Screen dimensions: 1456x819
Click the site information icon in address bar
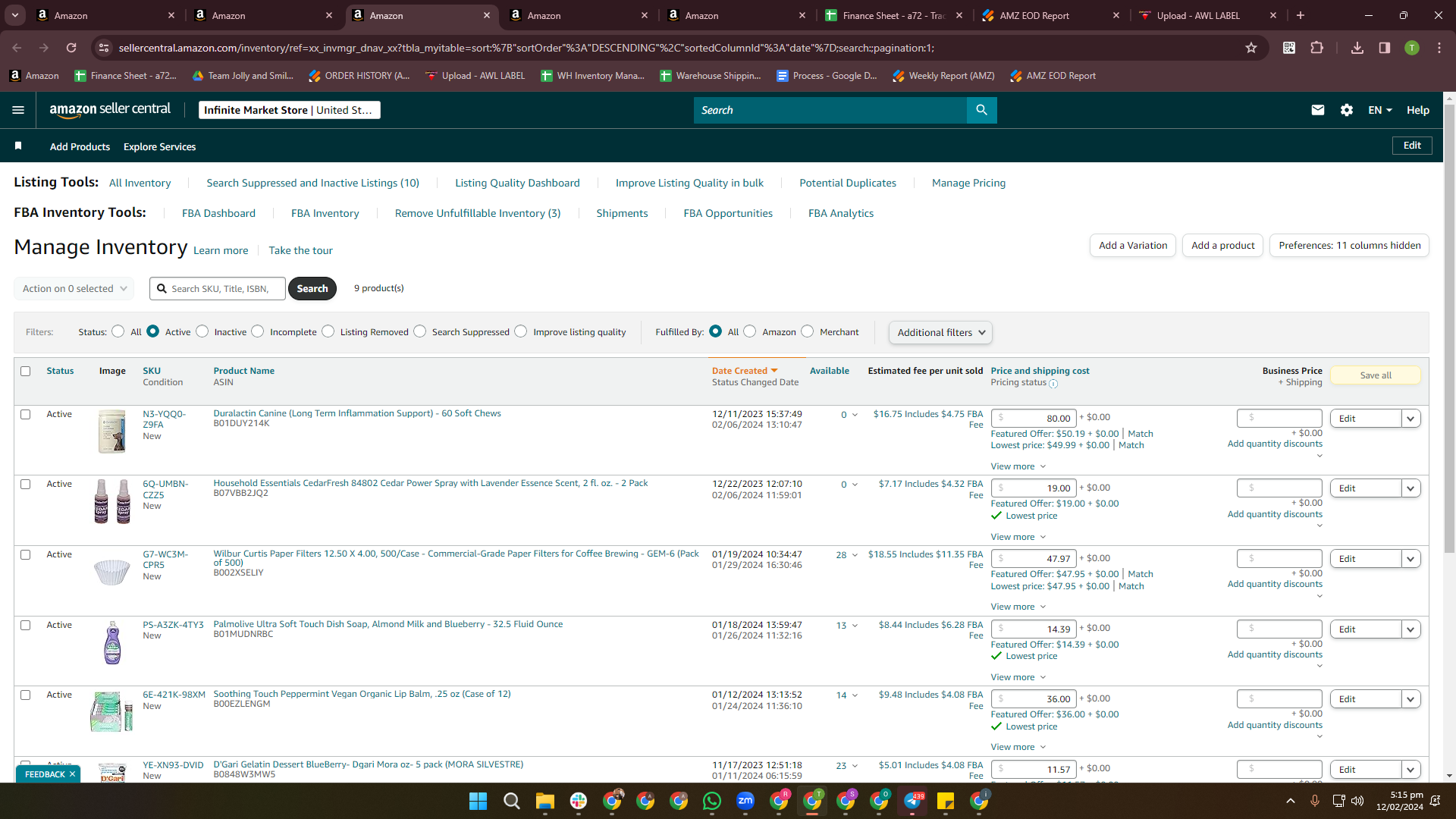(x=105, y=48)
